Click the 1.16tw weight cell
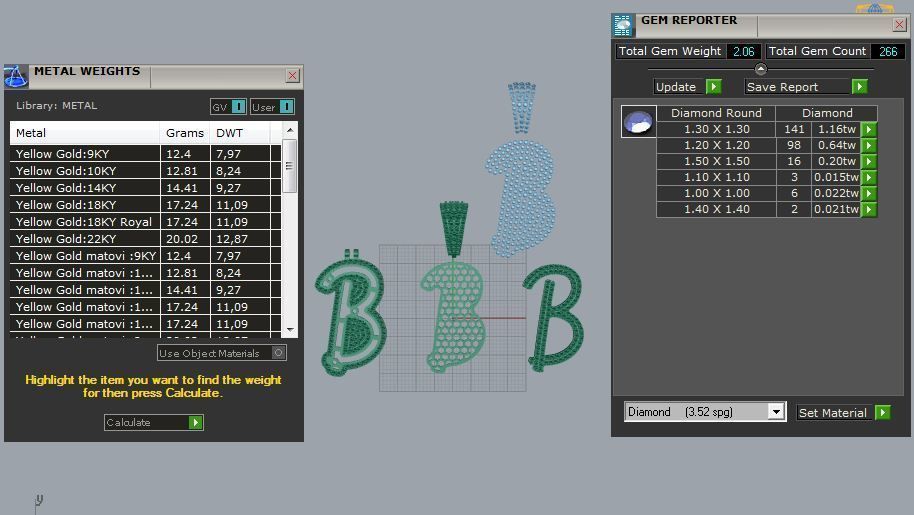The image size is (914, 515). [836, 129]
